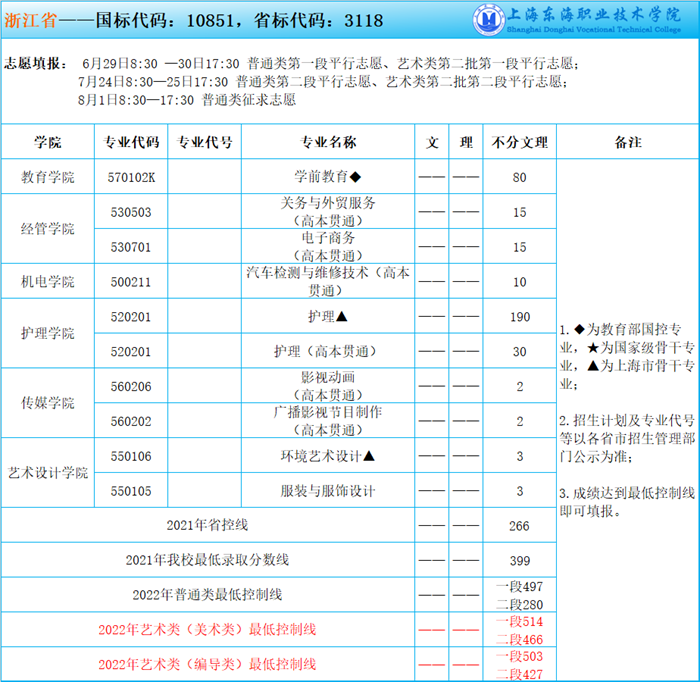Click the 传媒学院 college cell
The image size is (700, 682).
[x=48, y=403]
